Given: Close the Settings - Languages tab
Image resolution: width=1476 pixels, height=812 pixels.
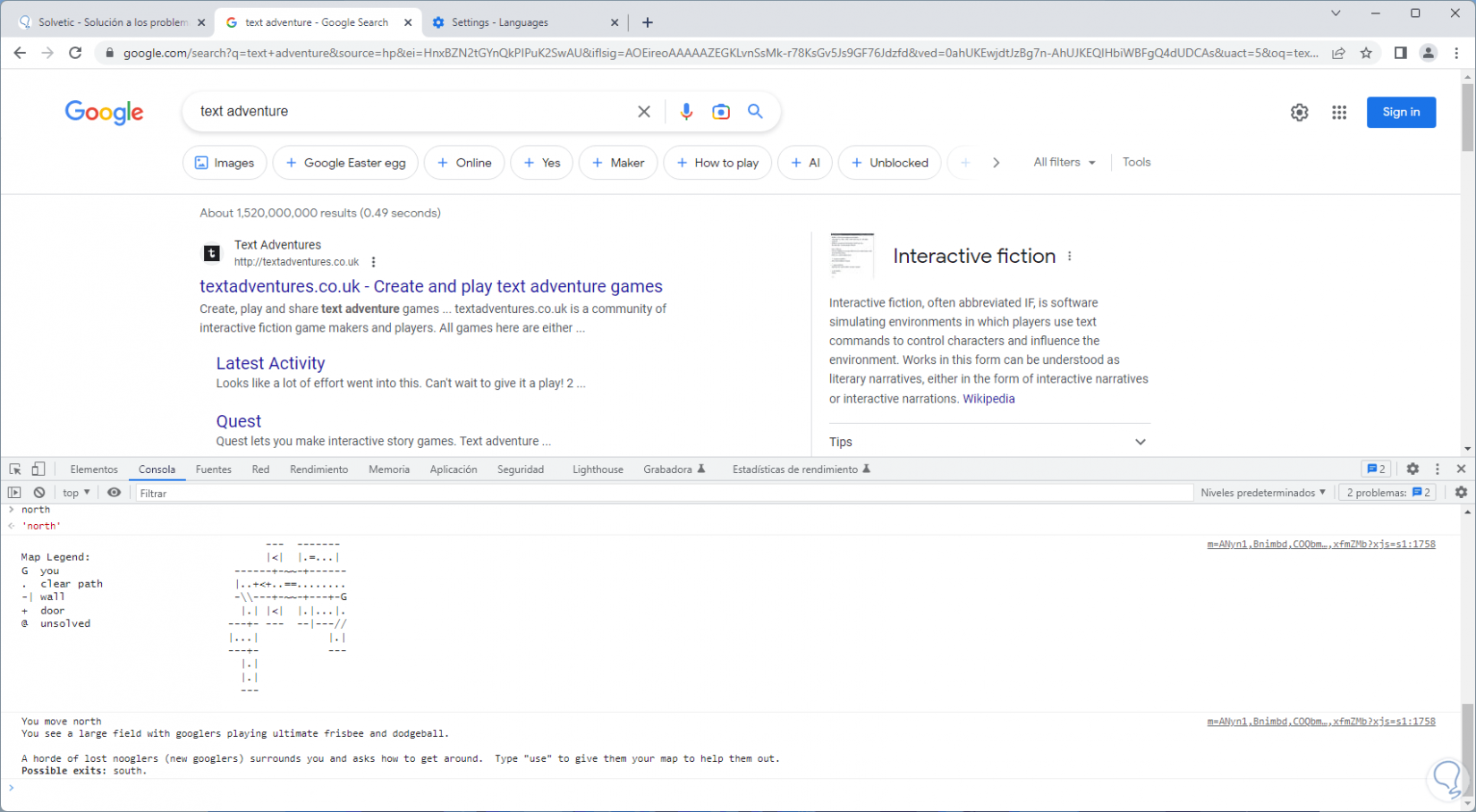Looking at the screenshot, I should coord(615,22).
